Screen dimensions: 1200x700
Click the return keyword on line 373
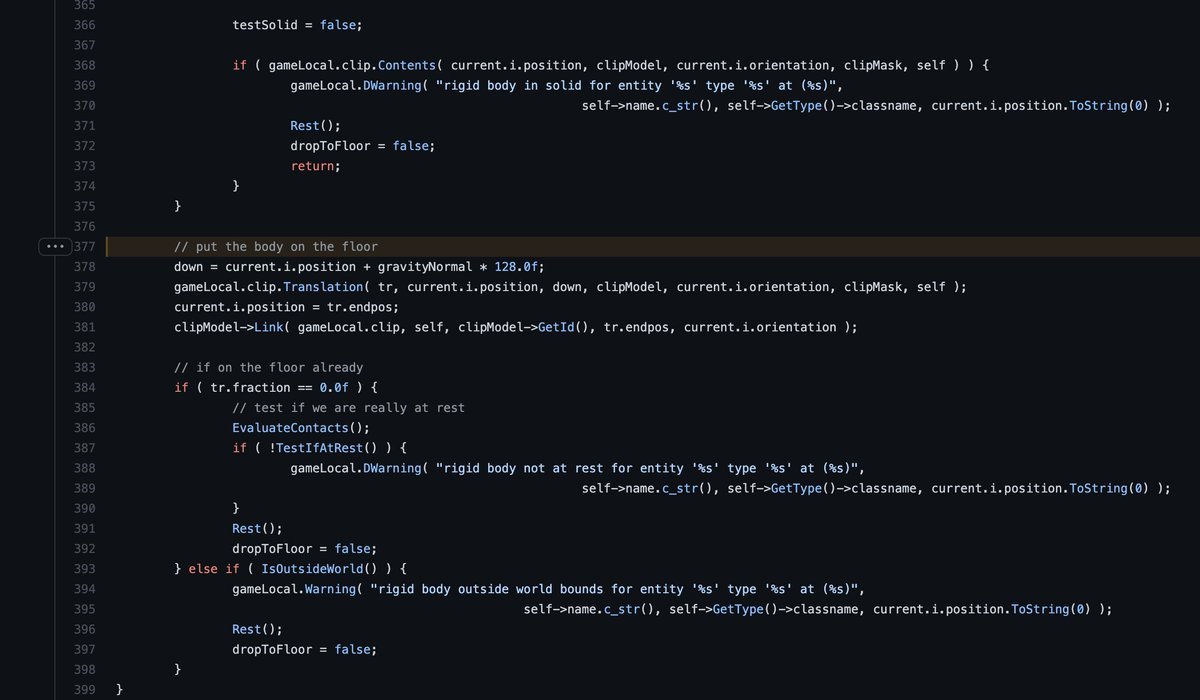(313, 166)
